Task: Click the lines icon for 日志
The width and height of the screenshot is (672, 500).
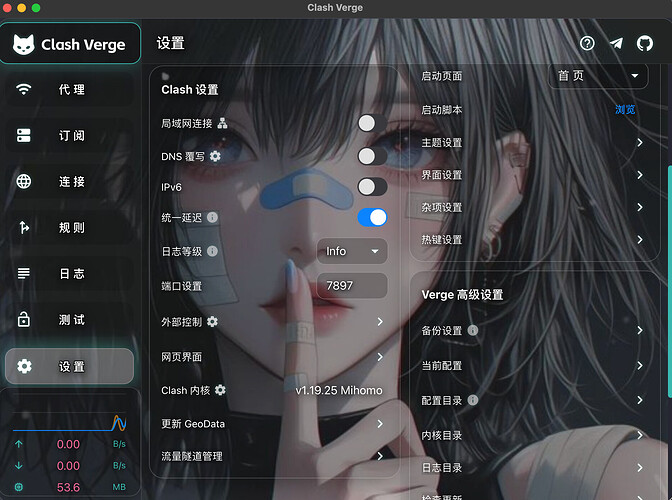Action: click(x=24, y=273)
